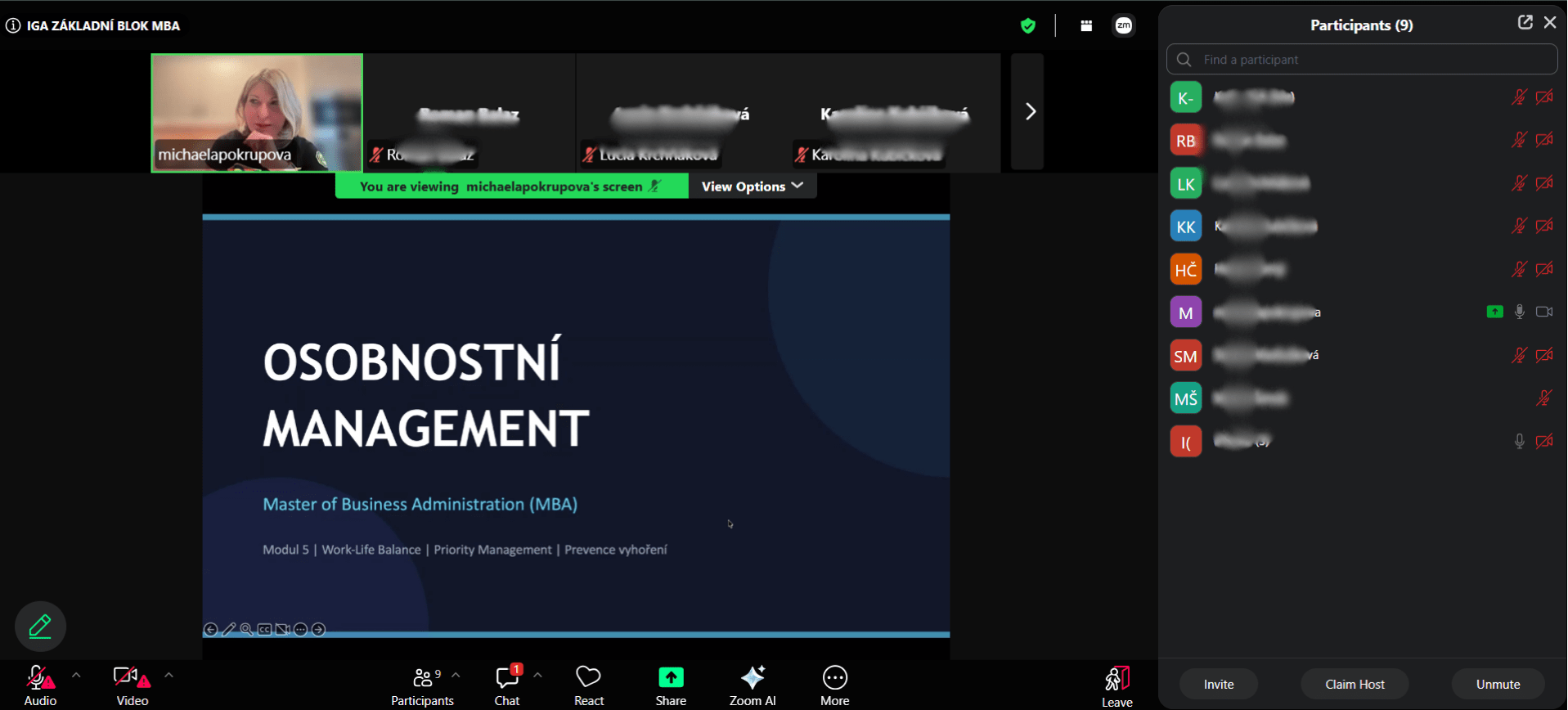Click the Invite button
Image resolution: width=1568 pixels, height=710 pixels.
pos(1218,684)
